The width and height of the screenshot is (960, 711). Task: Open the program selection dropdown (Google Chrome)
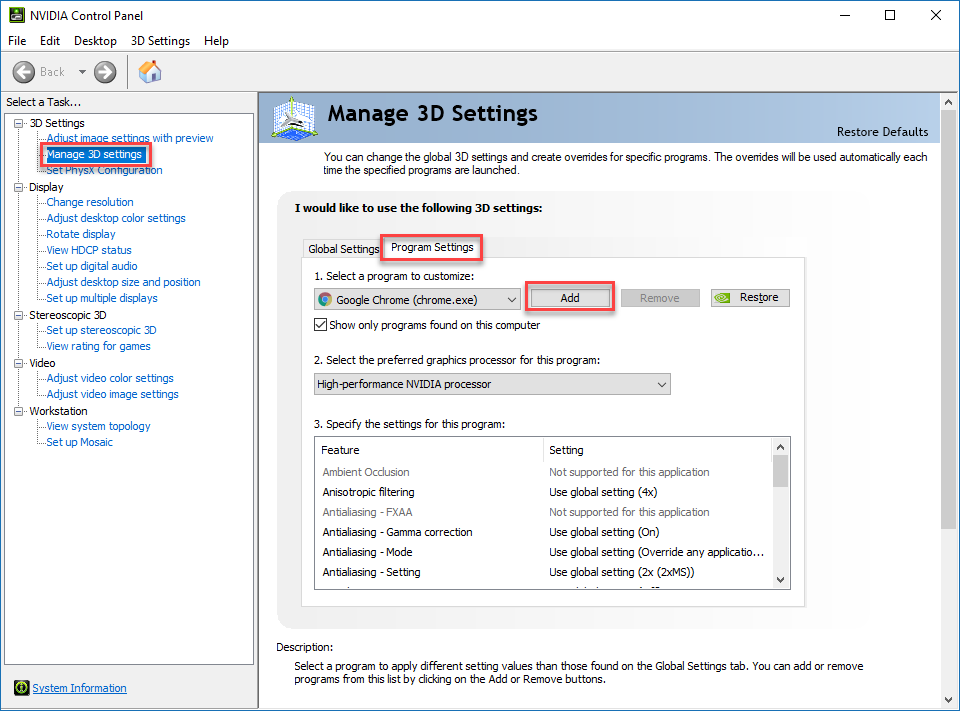[x=417, y=299]
